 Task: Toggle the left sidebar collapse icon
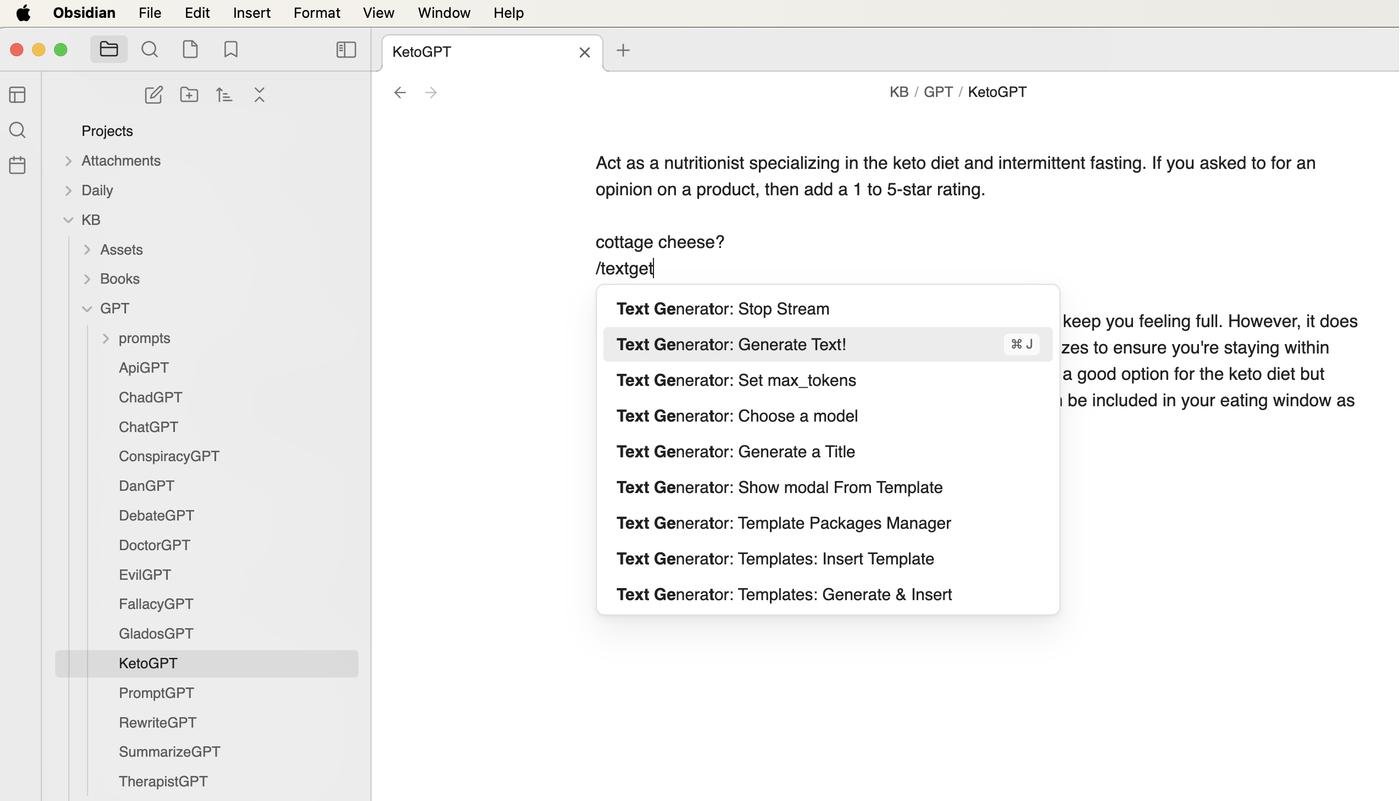[x=346, y=49]
